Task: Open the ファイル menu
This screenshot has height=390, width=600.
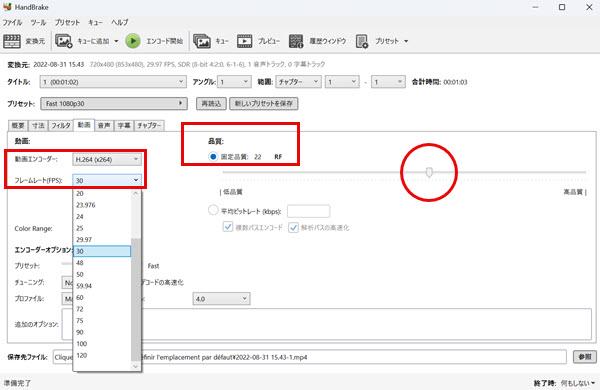Action: (12, 22)
